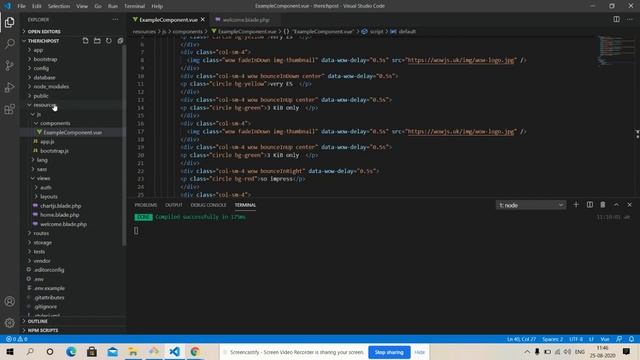Split the terminal panel
Image resolution: width=640 pixels, height=360 pixels.
pyautogui.click(x=590, y=205)
